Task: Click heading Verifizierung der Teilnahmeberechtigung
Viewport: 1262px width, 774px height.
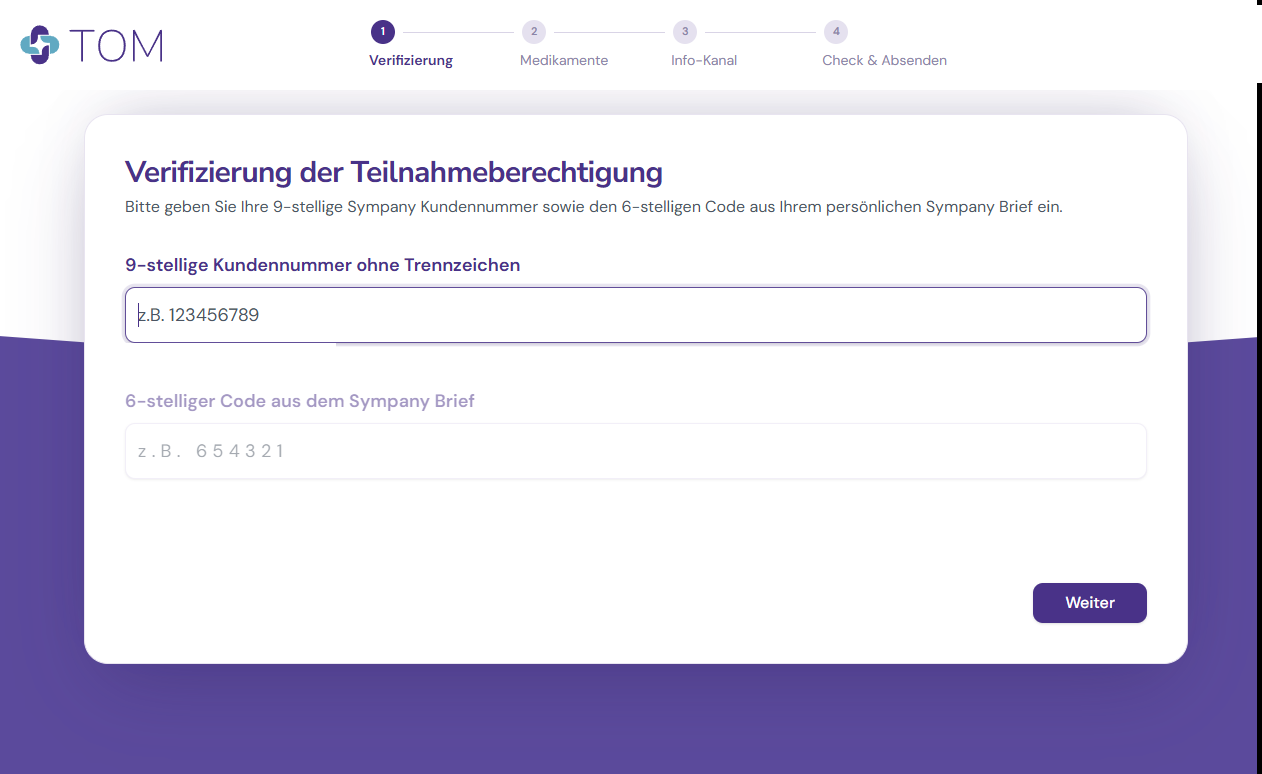Action: (x=394, y=172)
